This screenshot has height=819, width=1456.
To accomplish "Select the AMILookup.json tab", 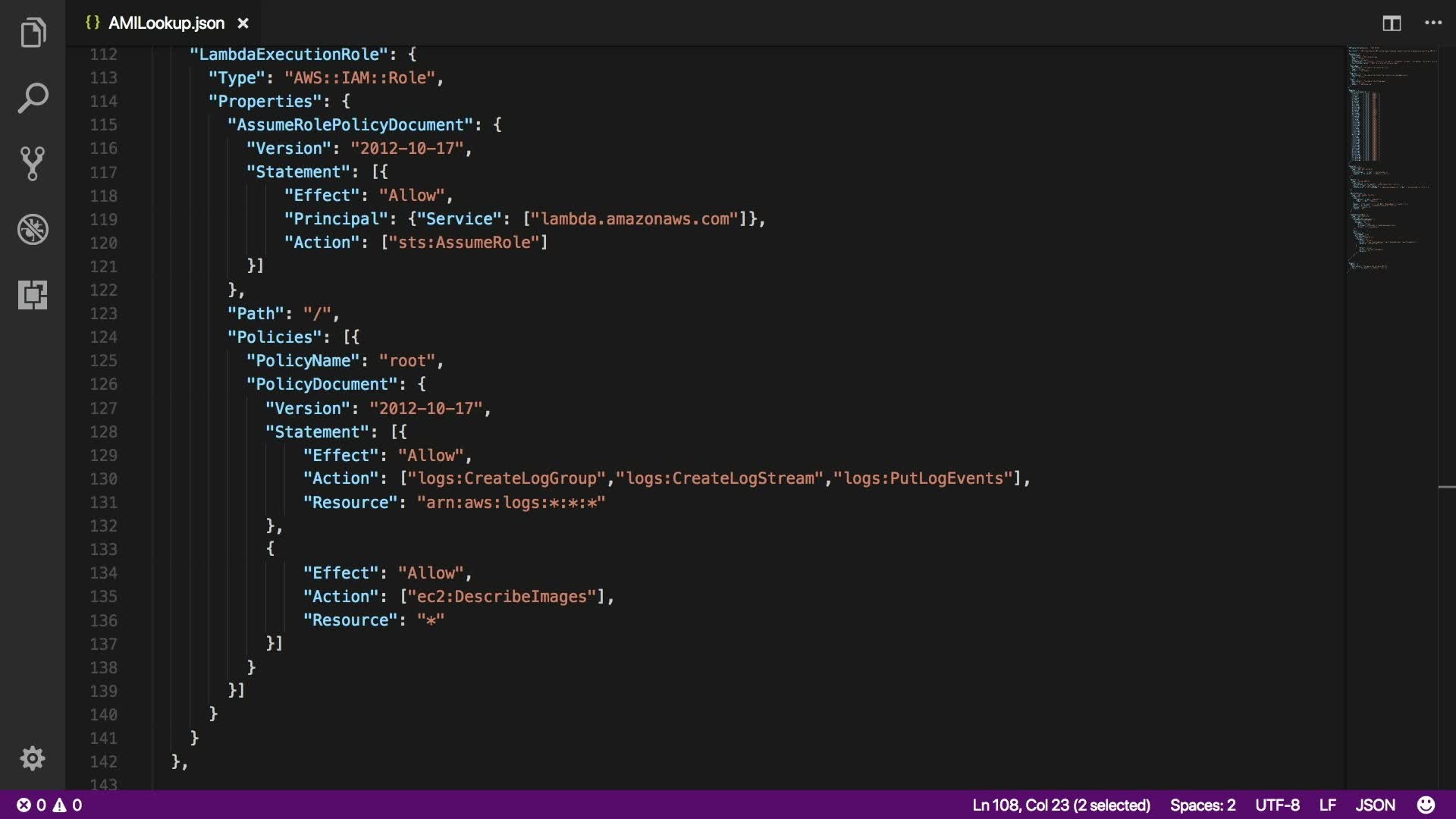I will click(165, 24).
